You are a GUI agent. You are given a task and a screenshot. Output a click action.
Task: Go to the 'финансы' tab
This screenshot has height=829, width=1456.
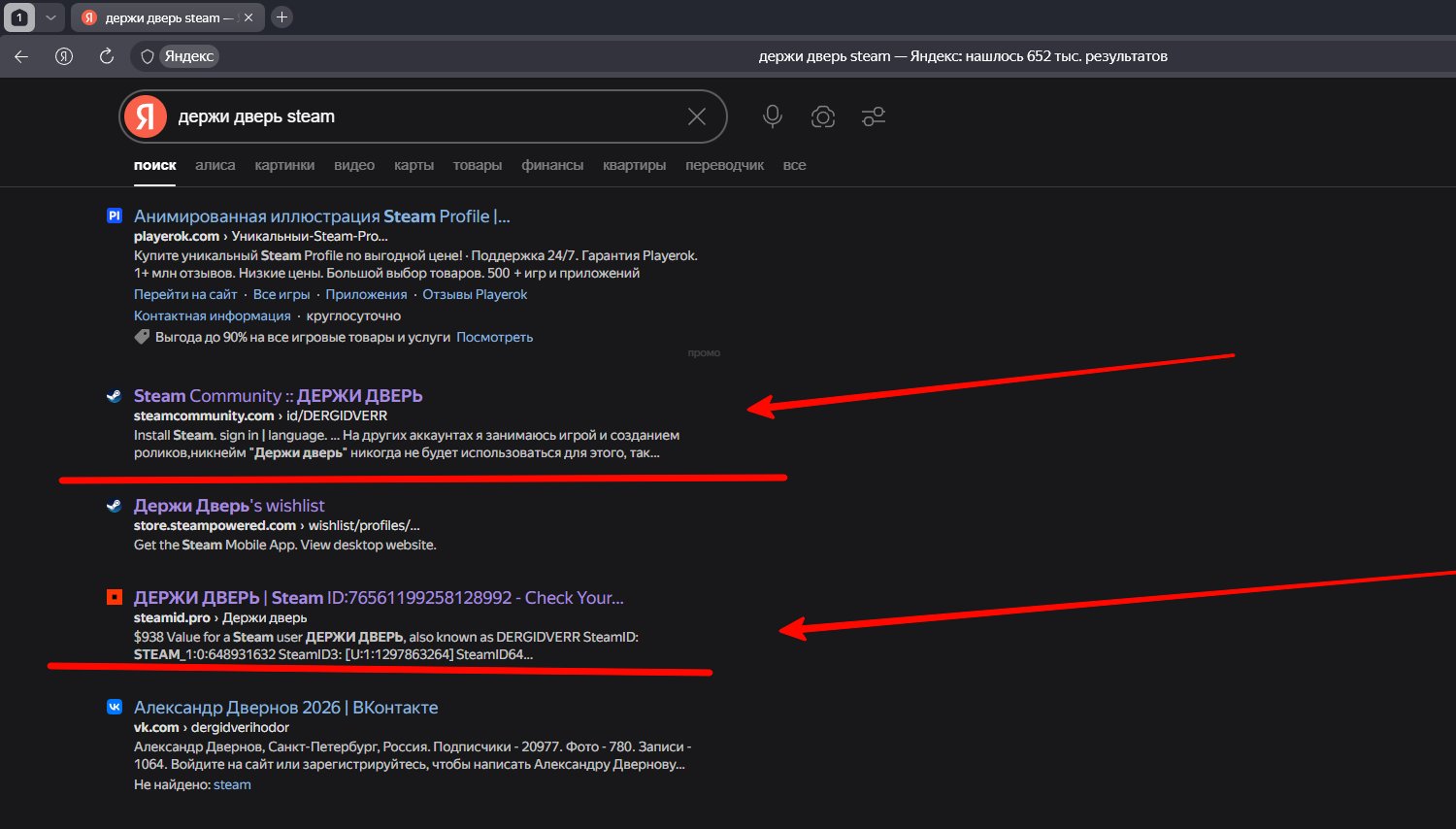pyautogui.click(x=552, y=165)
